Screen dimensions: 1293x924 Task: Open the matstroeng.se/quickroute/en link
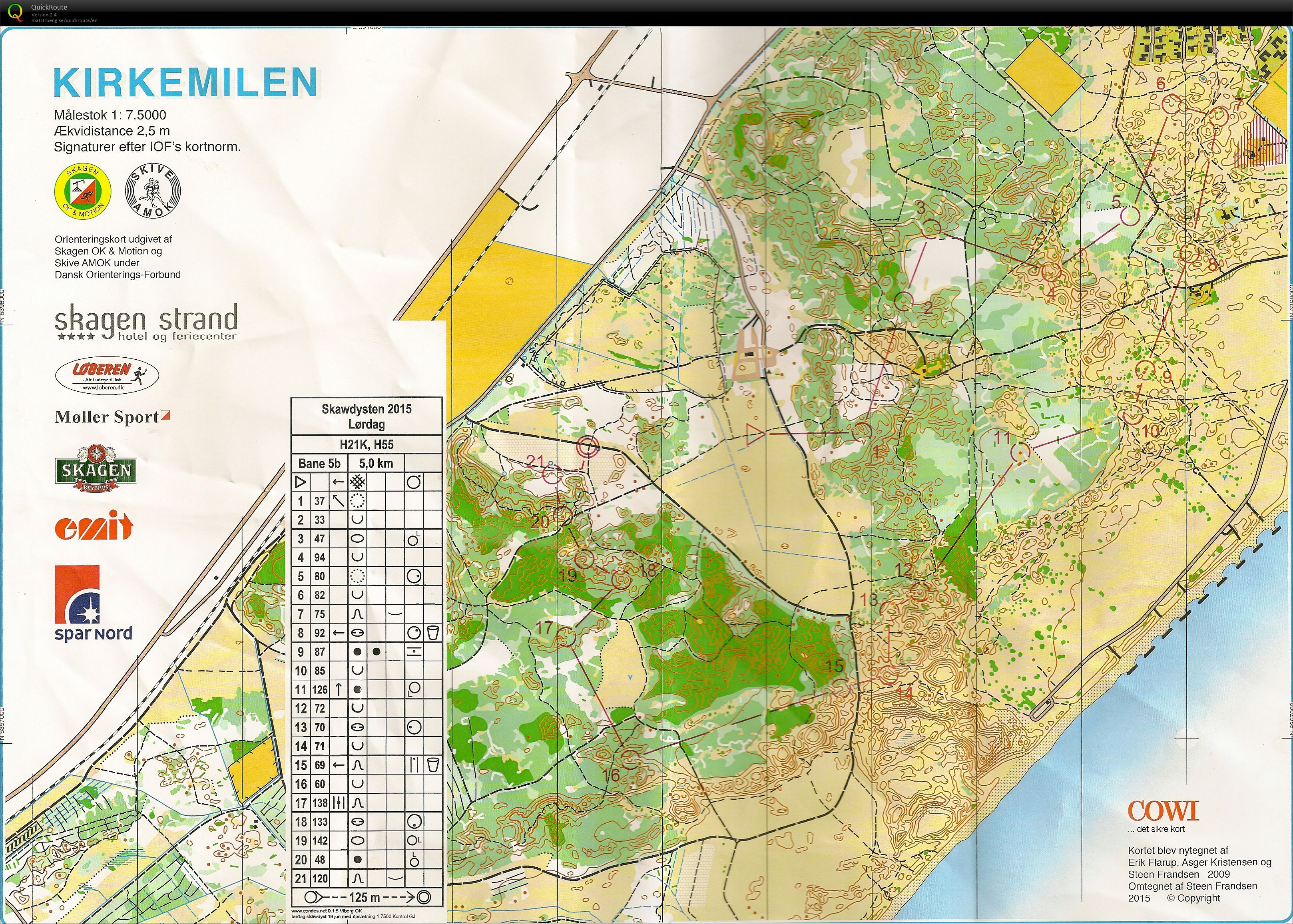tap(64, 20)
